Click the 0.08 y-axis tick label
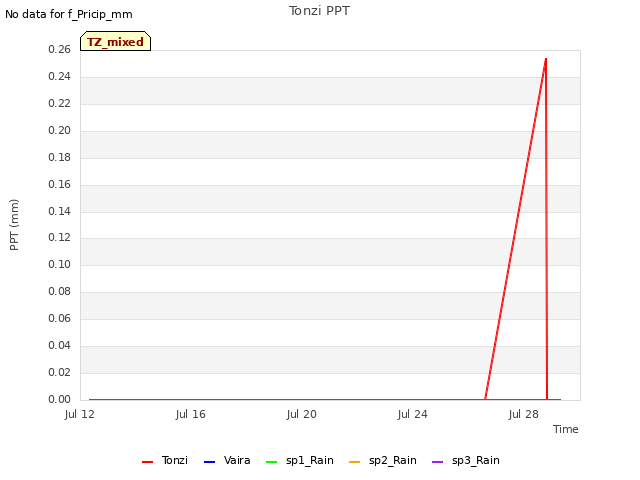Image resolution: width=640 pixels, height=480 pixels. (60, 291)
